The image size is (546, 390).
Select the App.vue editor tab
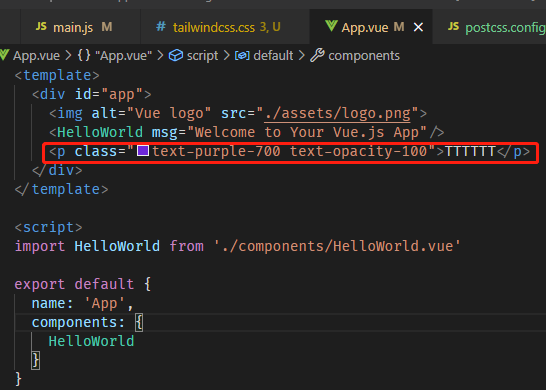(371, 27)
